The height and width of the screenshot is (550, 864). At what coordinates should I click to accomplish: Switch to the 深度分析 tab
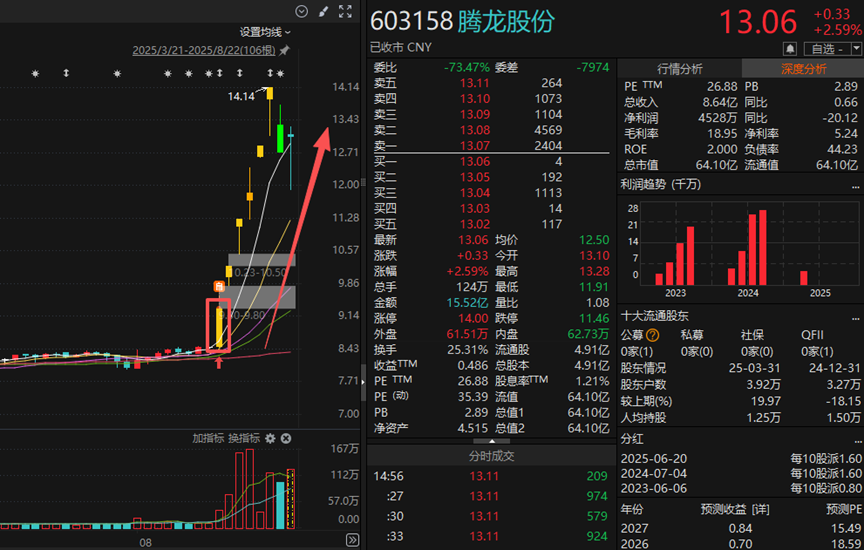pyautogui.click(x=803, y=69)
